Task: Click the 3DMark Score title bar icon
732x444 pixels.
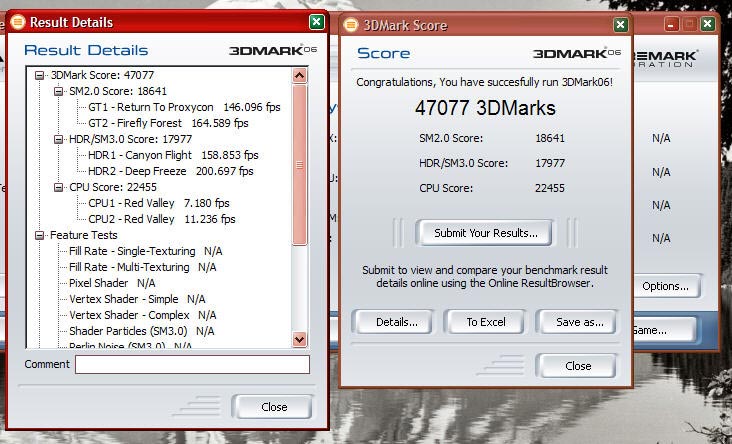Action: coord(351,25)
